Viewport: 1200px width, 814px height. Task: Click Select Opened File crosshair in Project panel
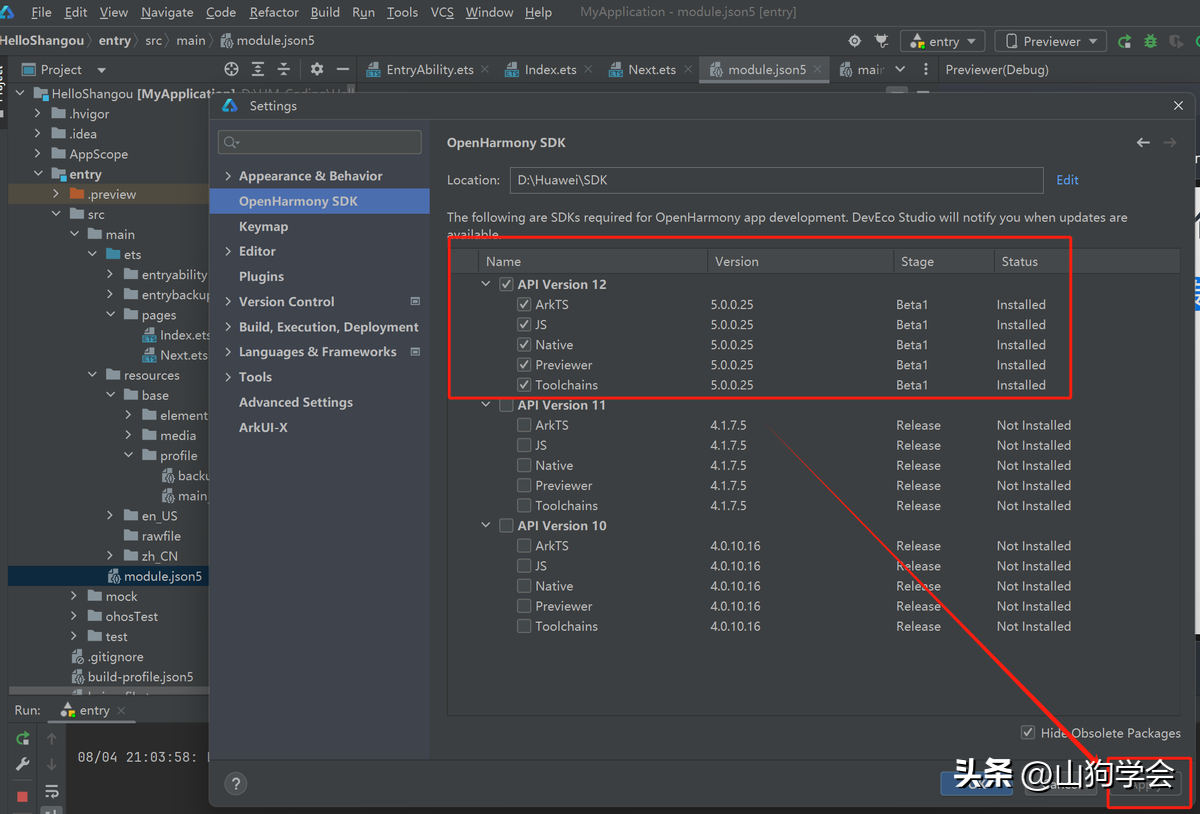[231, 69]
